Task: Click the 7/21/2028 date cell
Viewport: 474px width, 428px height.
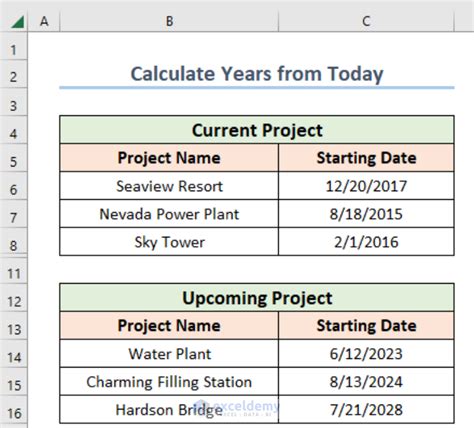Action: click(x=366, y=409)
